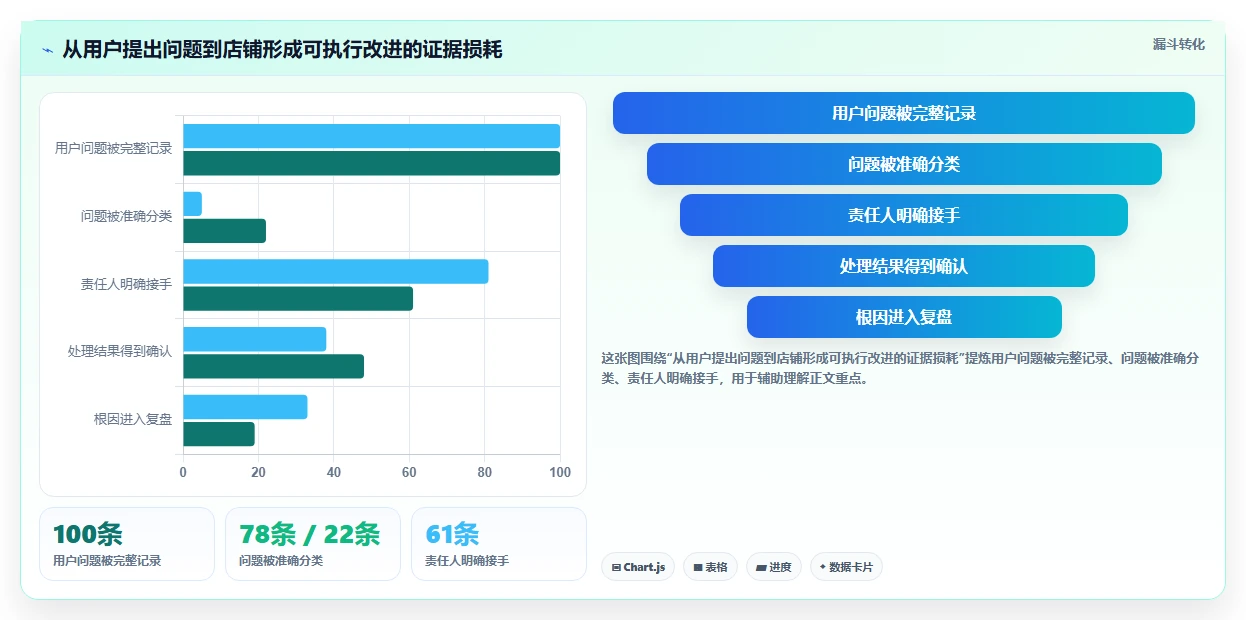Select the 用户问题被完整记录 funnel stage

pos(903,113)
